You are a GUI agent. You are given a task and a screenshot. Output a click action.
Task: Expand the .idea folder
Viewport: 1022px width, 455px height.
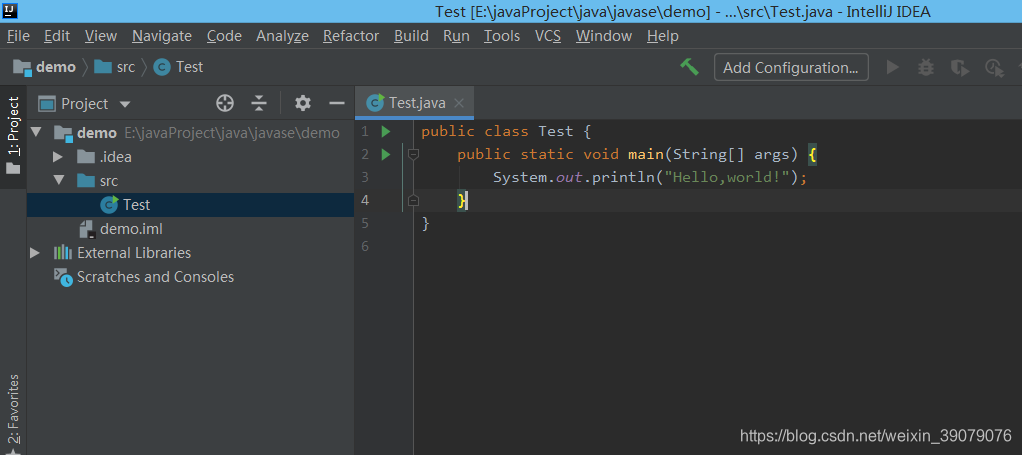[57, 157]
